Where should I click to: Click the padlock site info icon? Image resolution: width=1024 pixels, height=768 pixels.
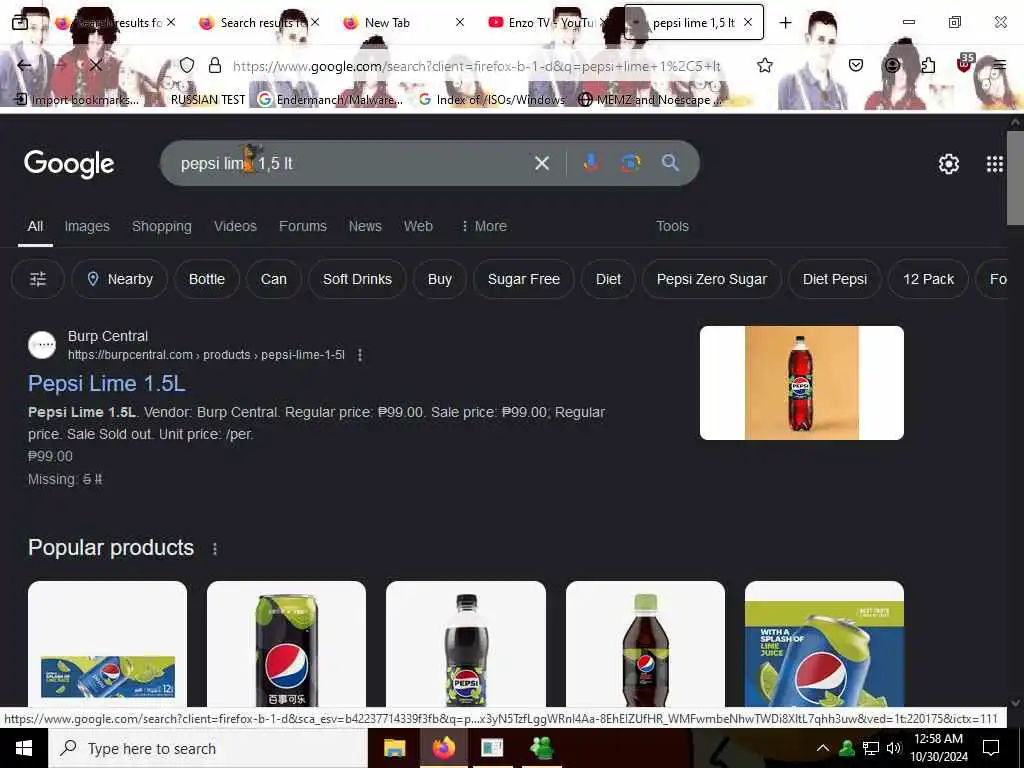point(214,65)
